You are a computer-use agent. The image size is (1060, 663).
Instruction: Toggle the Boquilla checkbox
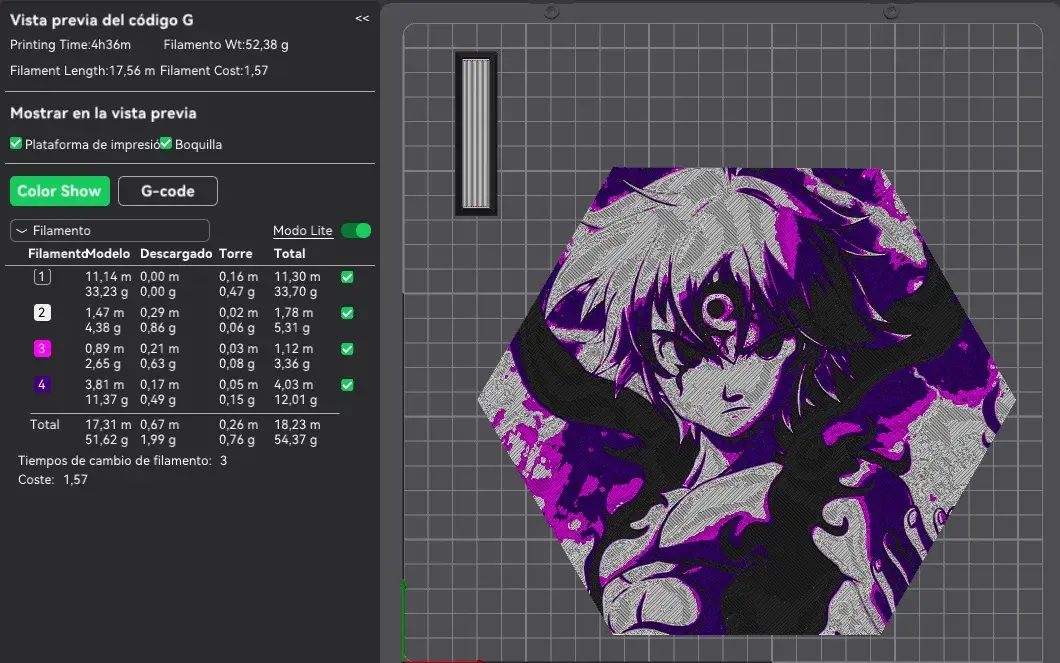click(166, 143)
